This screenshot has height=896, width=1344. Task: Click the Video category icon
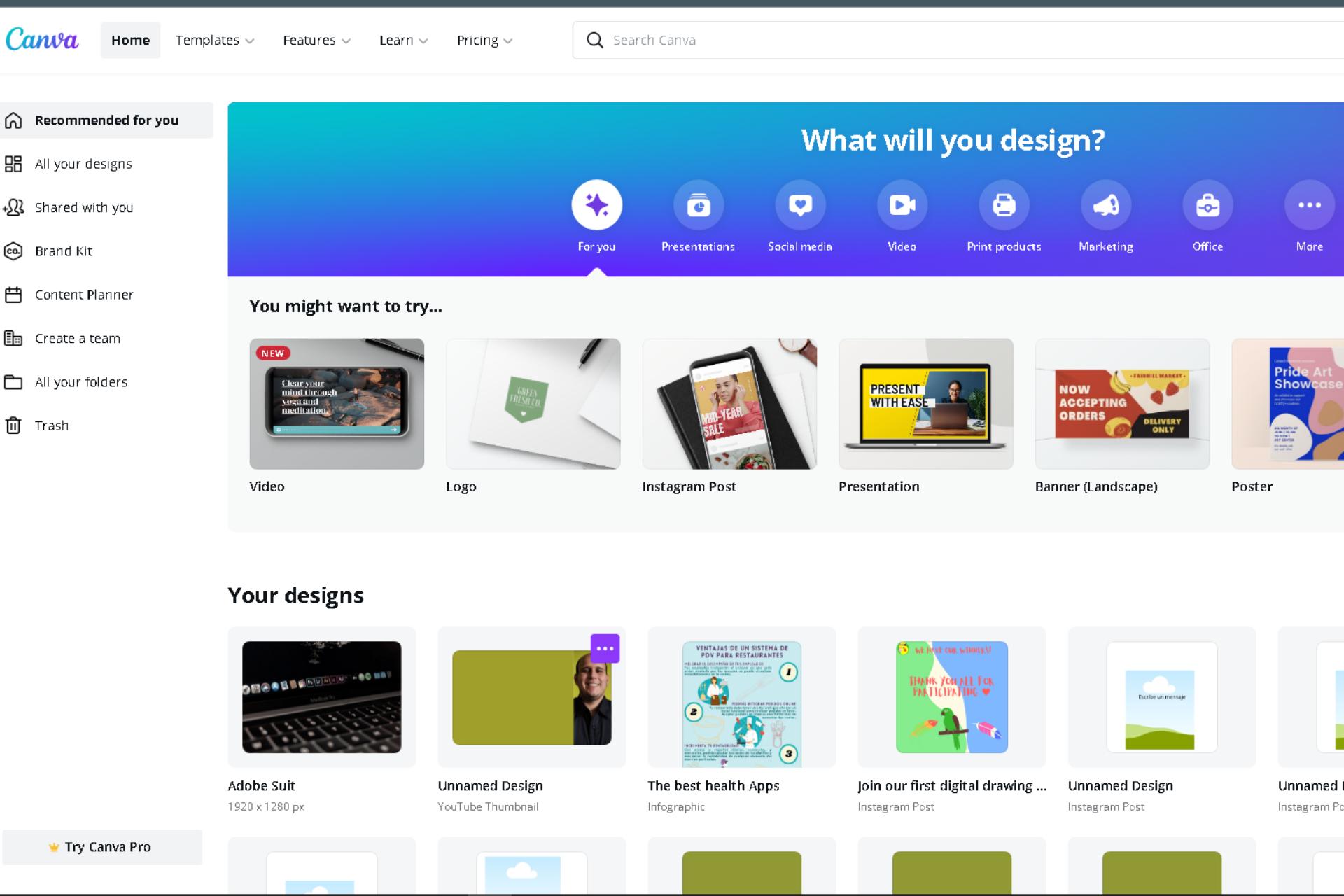click(902, 205)
